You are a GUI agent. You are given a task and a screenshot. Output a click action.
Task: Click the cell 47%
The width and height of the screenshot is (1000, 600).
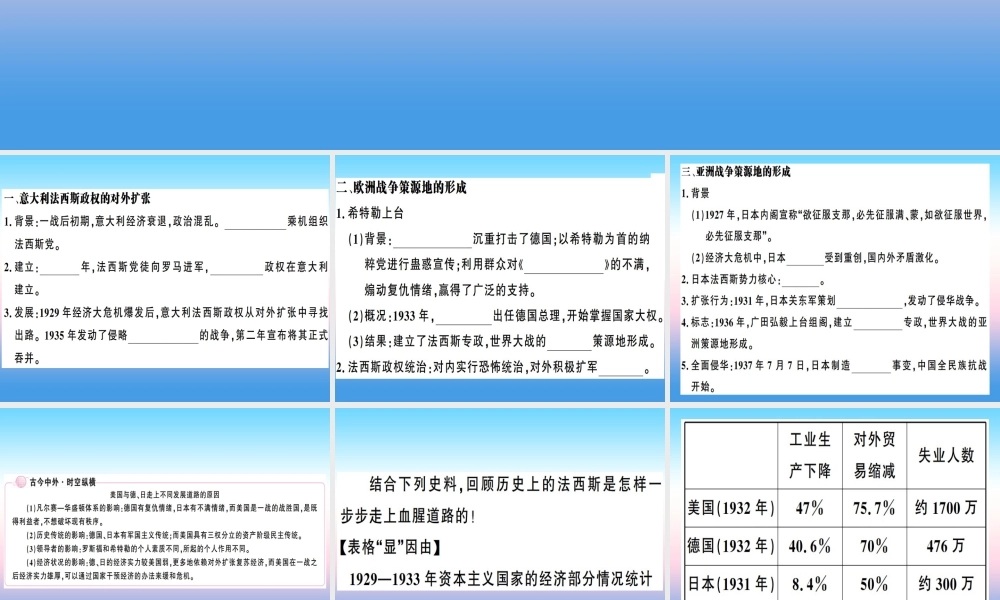point(810,508)
